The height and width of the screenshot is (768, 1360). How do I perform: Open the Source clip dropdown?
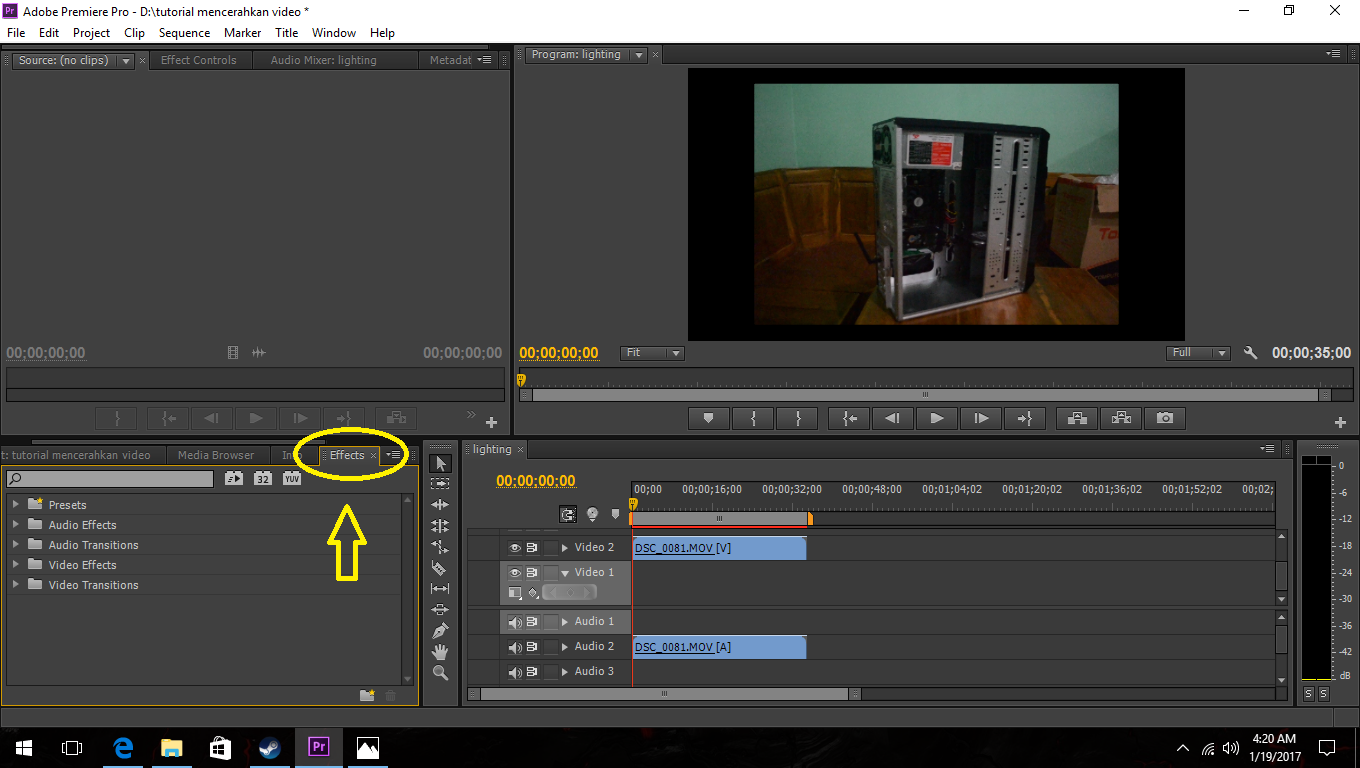click(126, 60)
